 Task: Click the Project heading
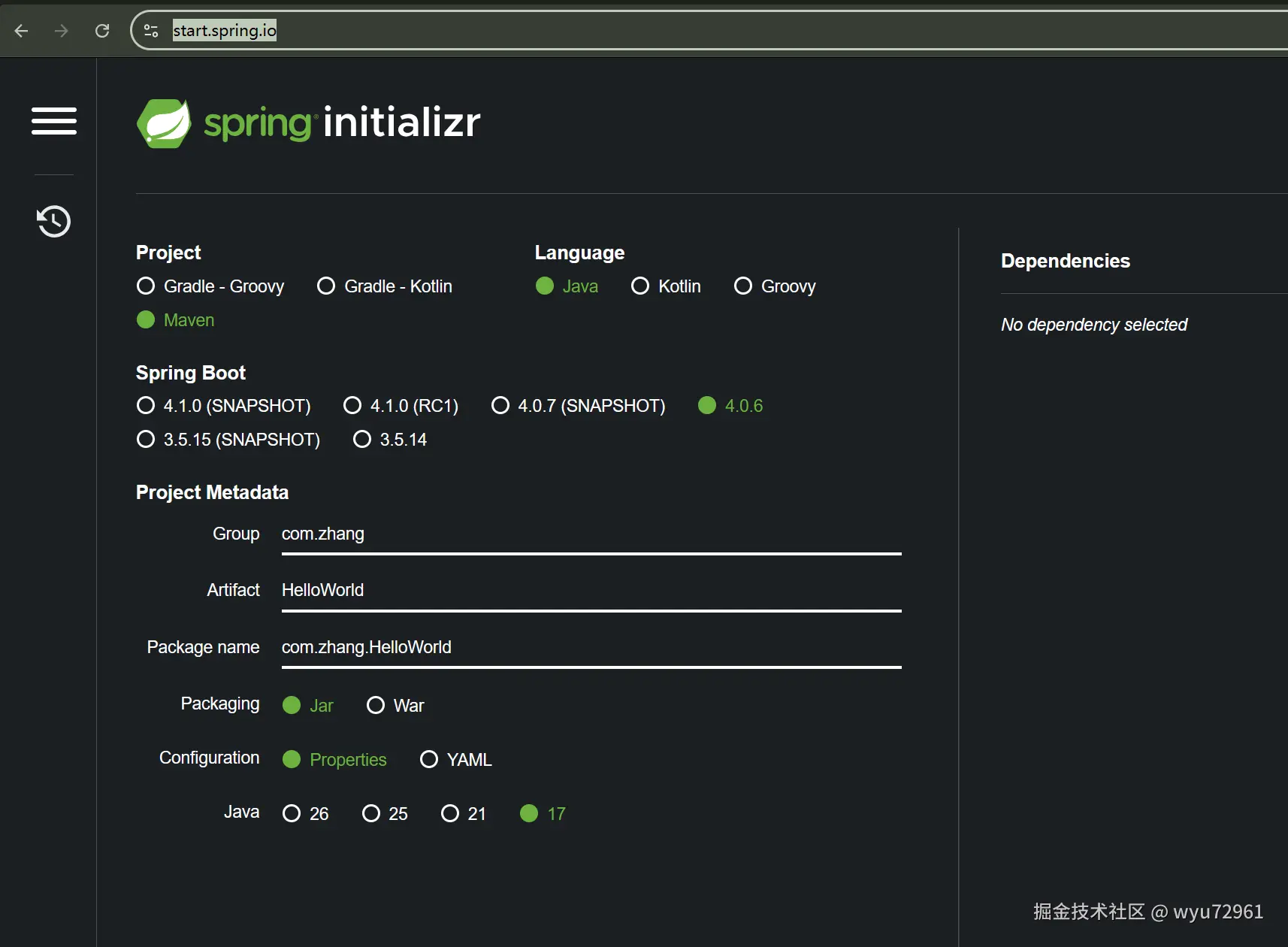(168, 253)
